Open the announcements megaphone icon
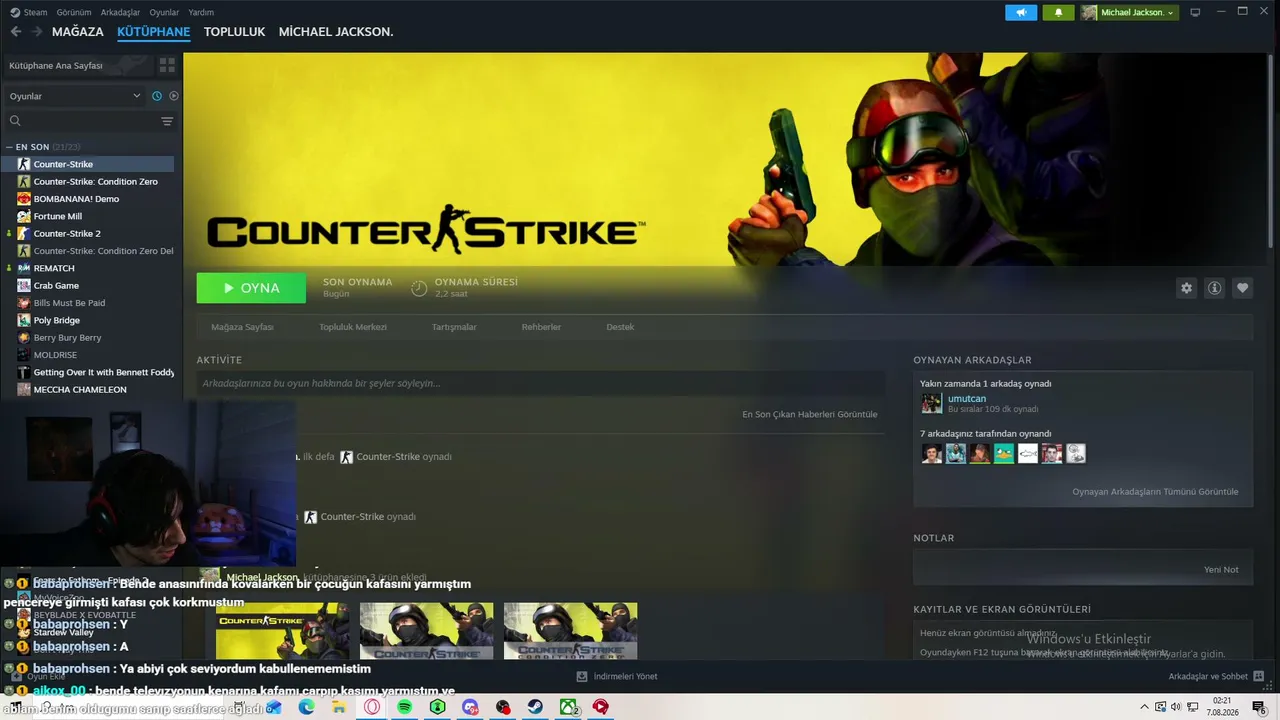Viewport: 1280px width, 720px height. click(1021, 12)
